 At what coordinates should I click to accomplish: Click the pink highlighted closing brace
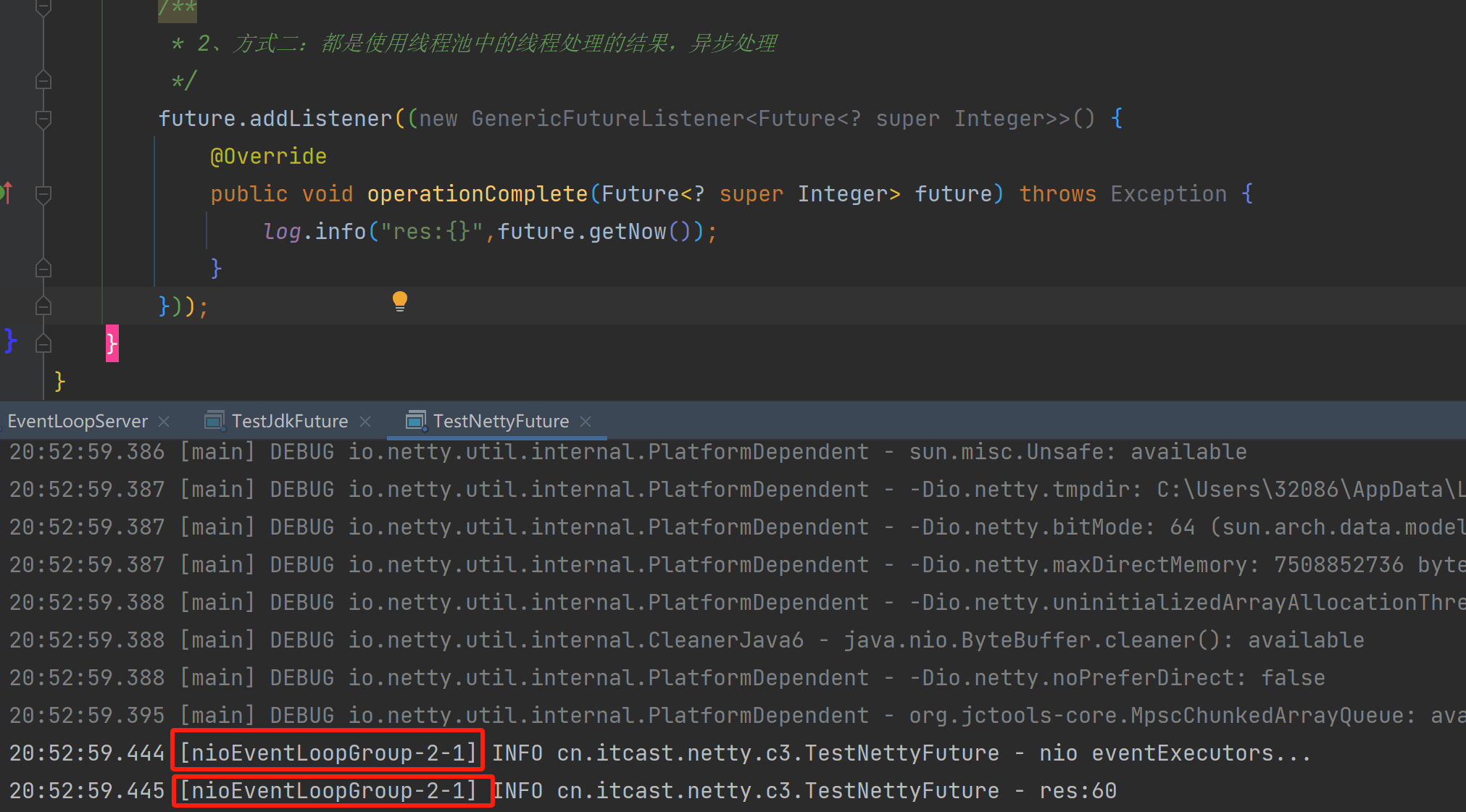click(x=112, y=343)
